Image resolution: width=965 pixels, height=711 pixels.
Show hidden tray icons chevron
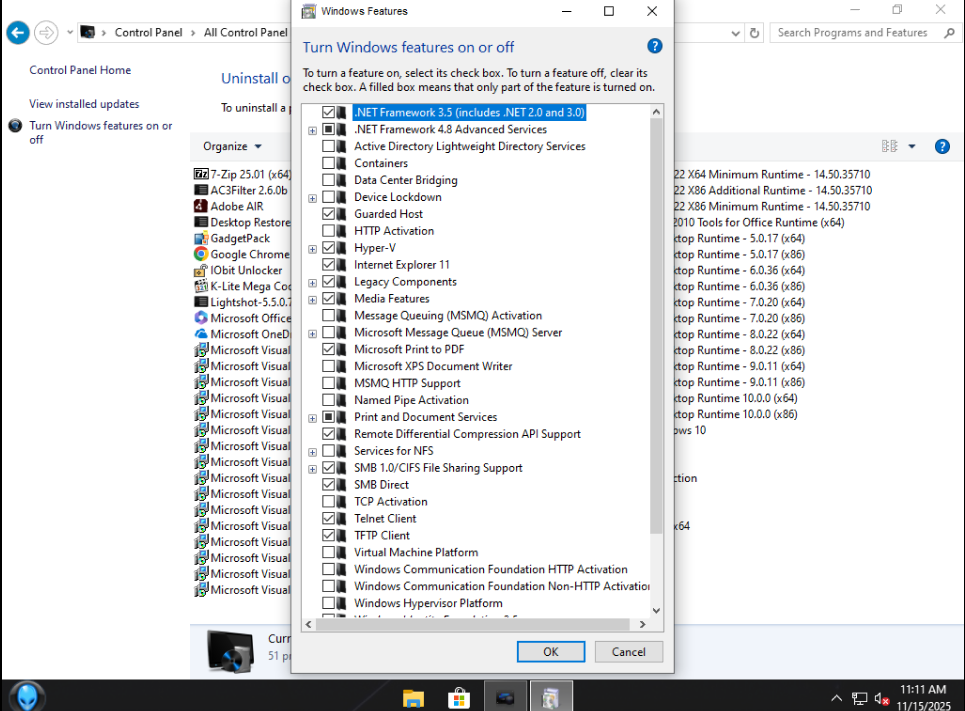coord(836,698)
